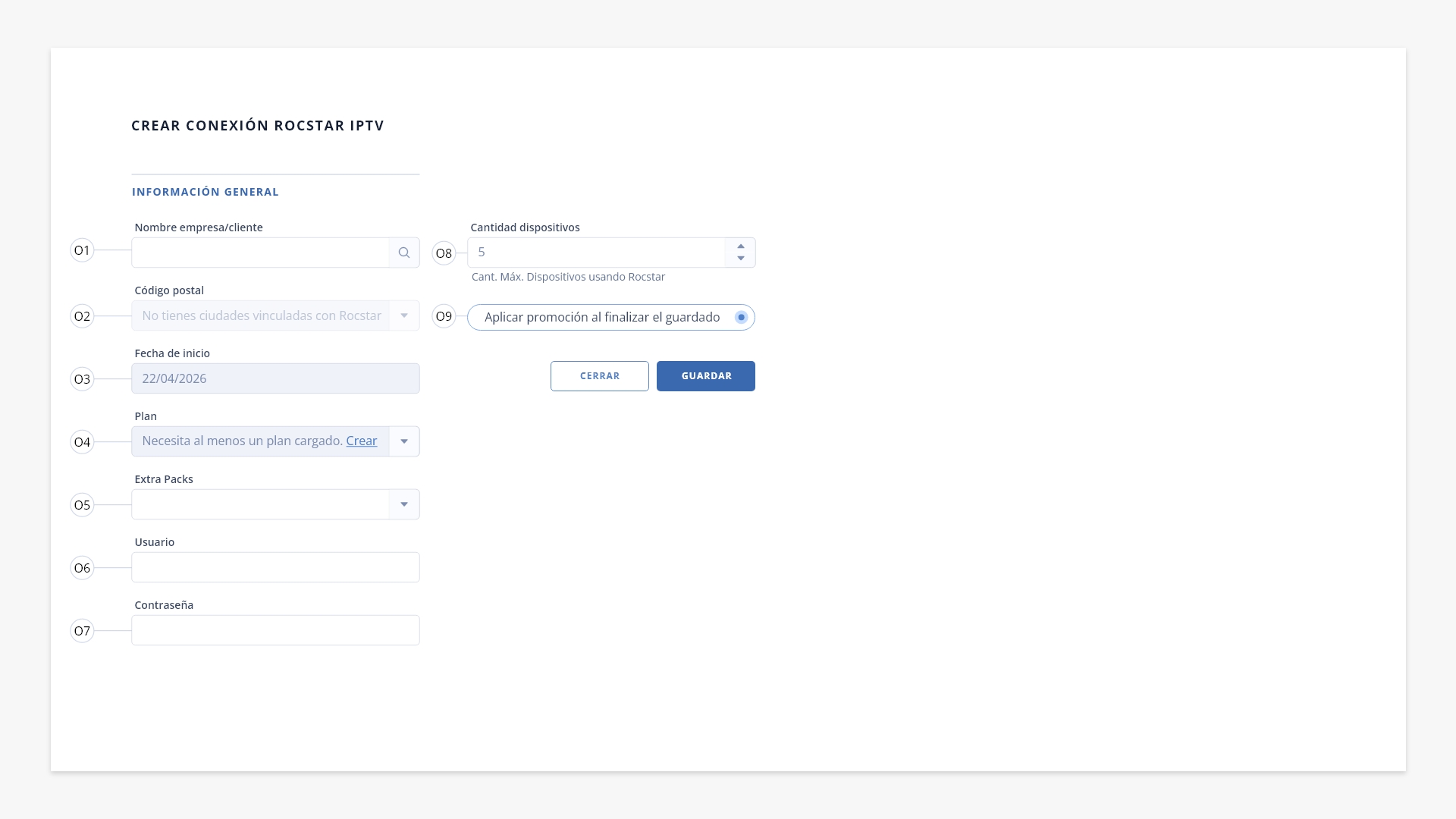Click the CREAR CONEXIÓN ROCSTAR IPTV heading
This screenshot has width=1456, height=819.
point(258,126)
